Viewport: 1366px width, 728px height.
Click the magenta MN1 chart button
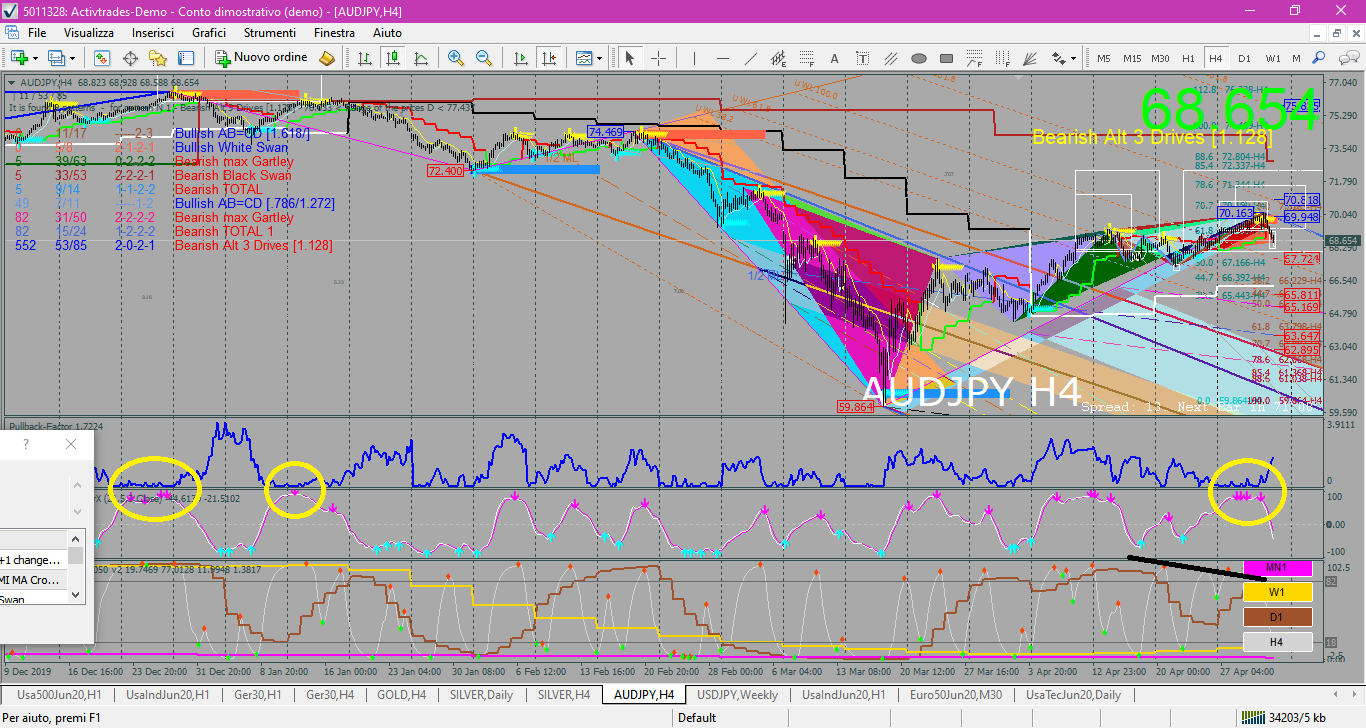[1277, 568]
